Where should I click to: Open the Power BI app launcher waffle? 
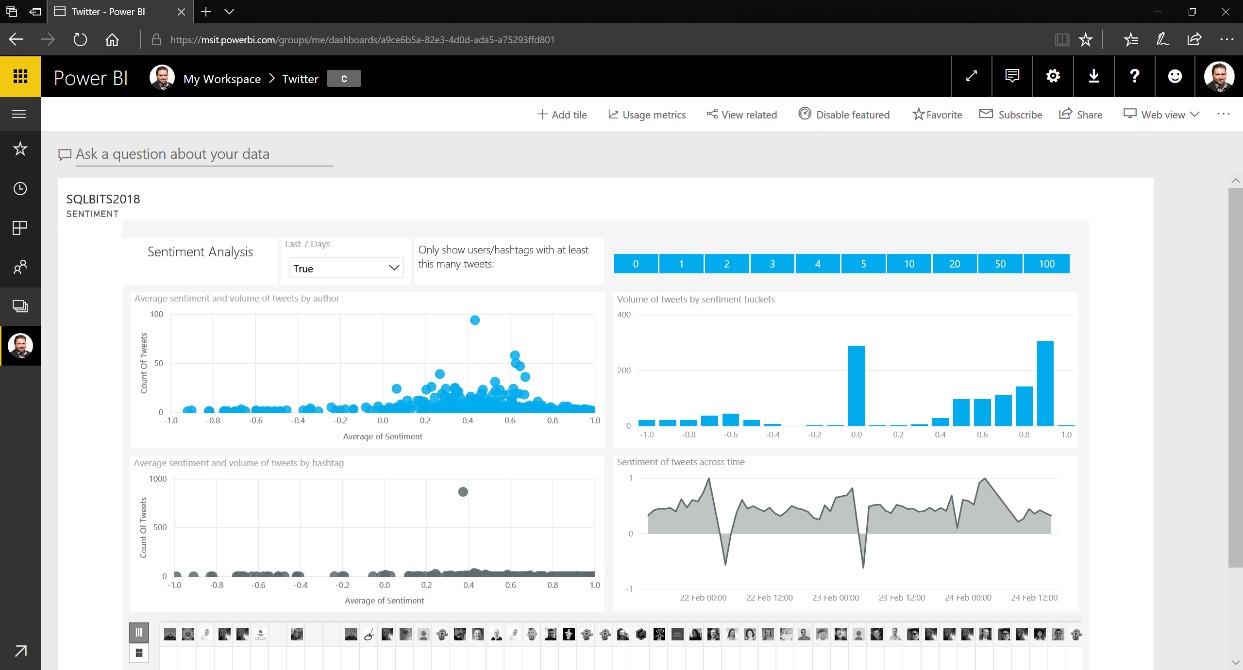(18, 76)
